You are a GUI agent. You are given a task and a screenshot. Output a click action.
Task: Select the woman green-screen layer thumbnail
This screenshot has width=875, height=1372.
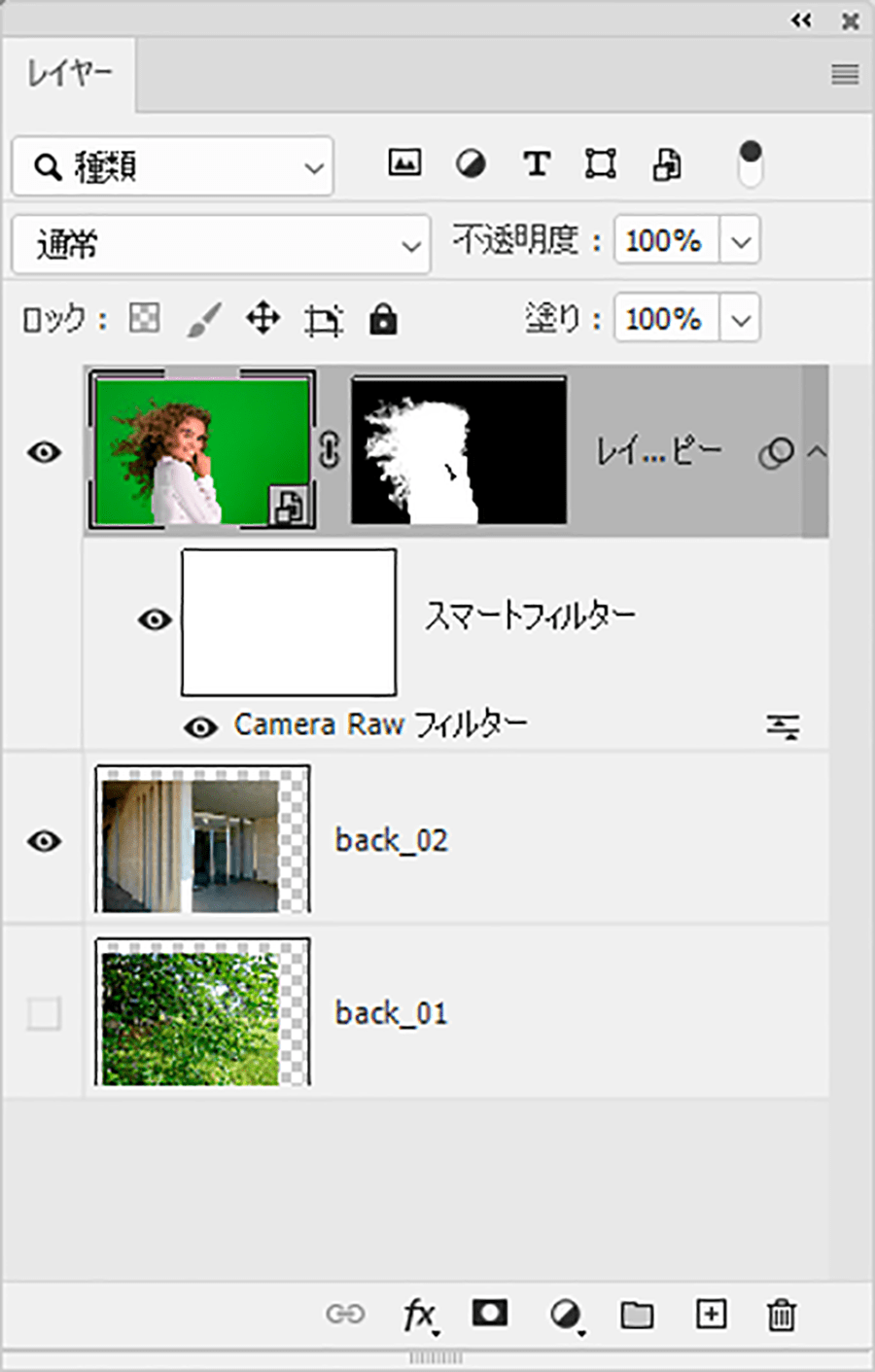point(202,451)
